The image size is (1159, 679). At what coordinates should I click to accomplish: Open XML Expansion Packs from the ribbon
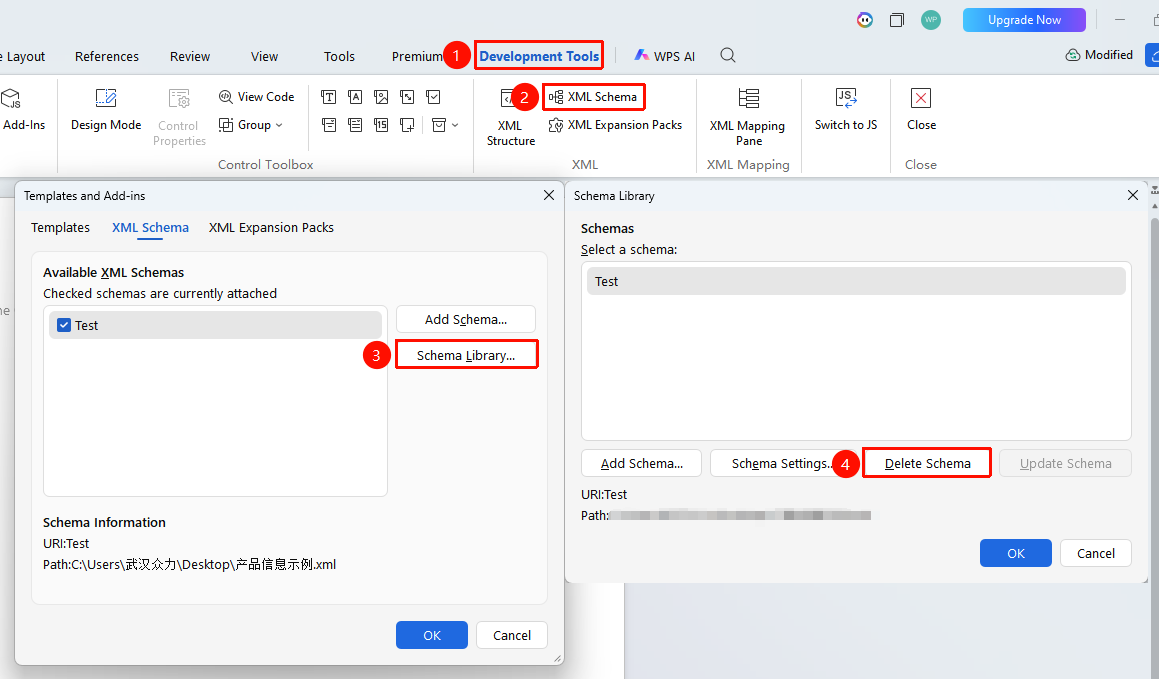coord(615,125)
